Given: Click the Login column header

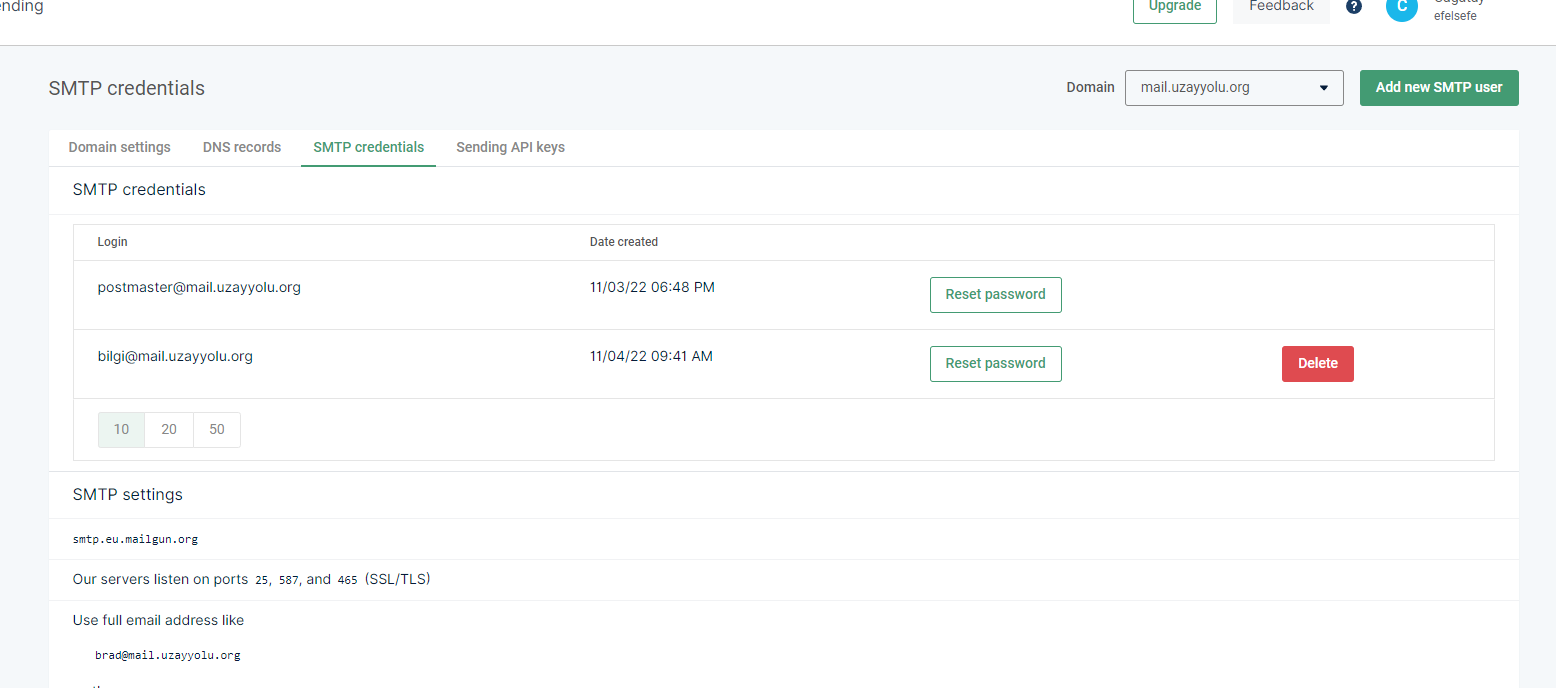Looking at the screenshot, I should (x=112, y=242).
